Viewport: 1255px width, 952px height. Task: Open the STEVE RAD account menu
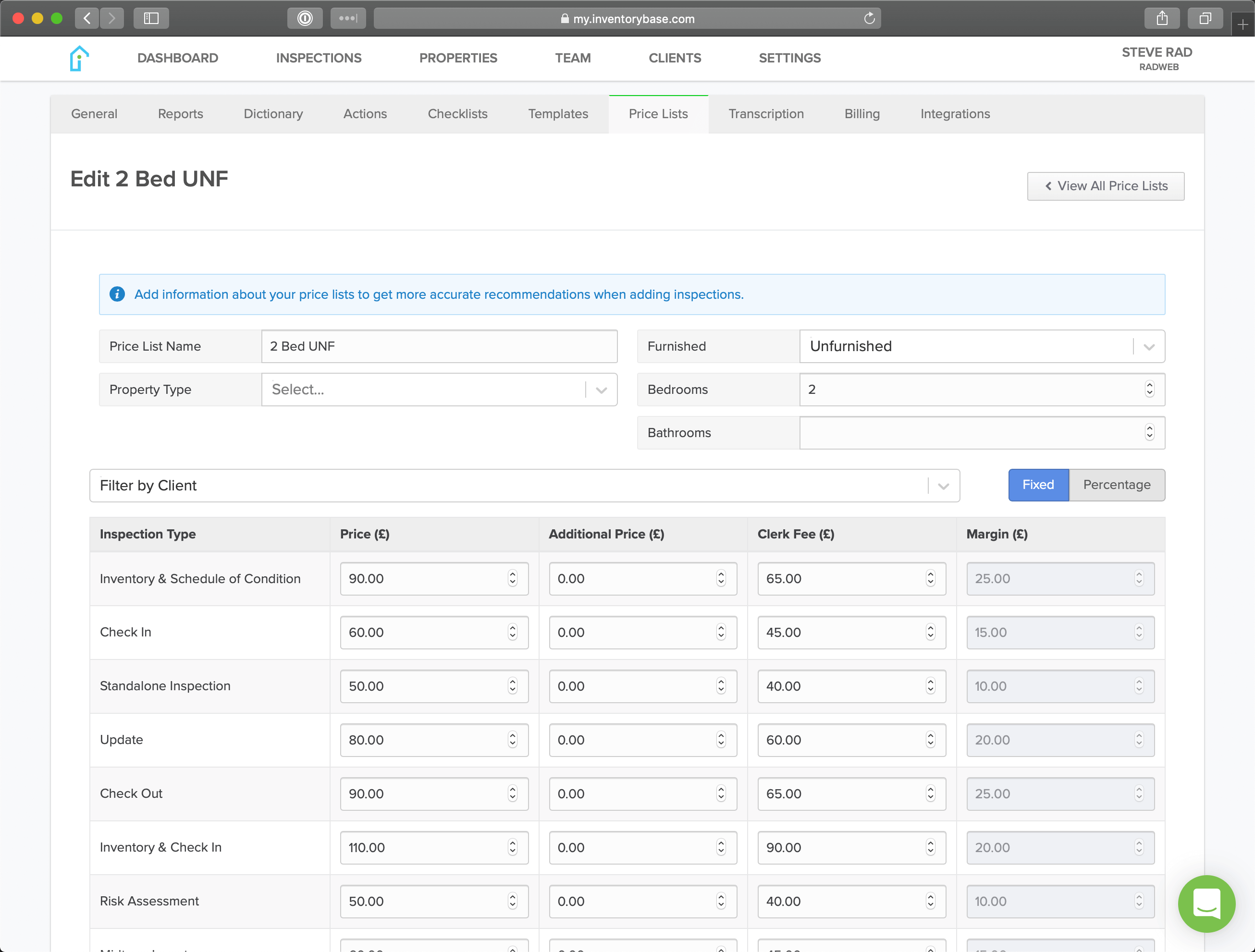pos(1157,59)
